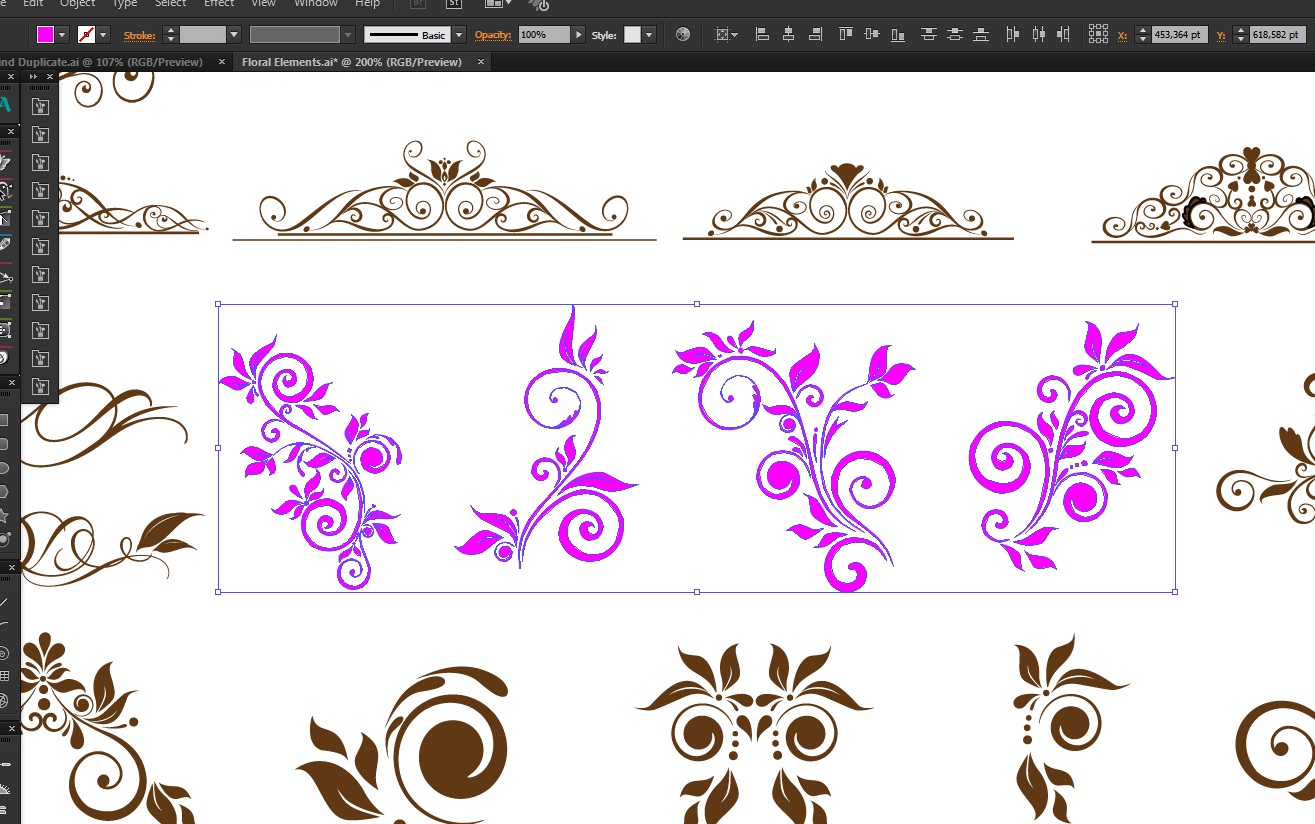
Task: Switch to the Floral Elements.ai tab
Action: point(352,62)
